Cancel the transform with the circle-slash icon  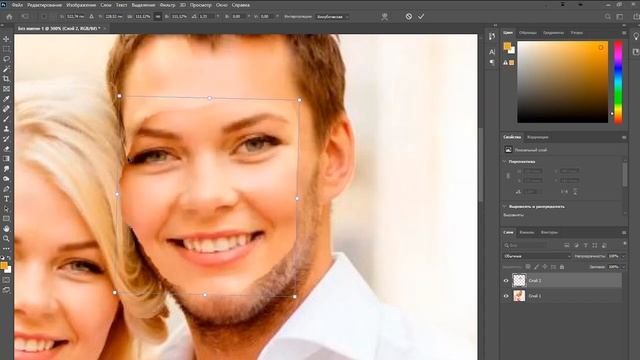pos(409,17)
